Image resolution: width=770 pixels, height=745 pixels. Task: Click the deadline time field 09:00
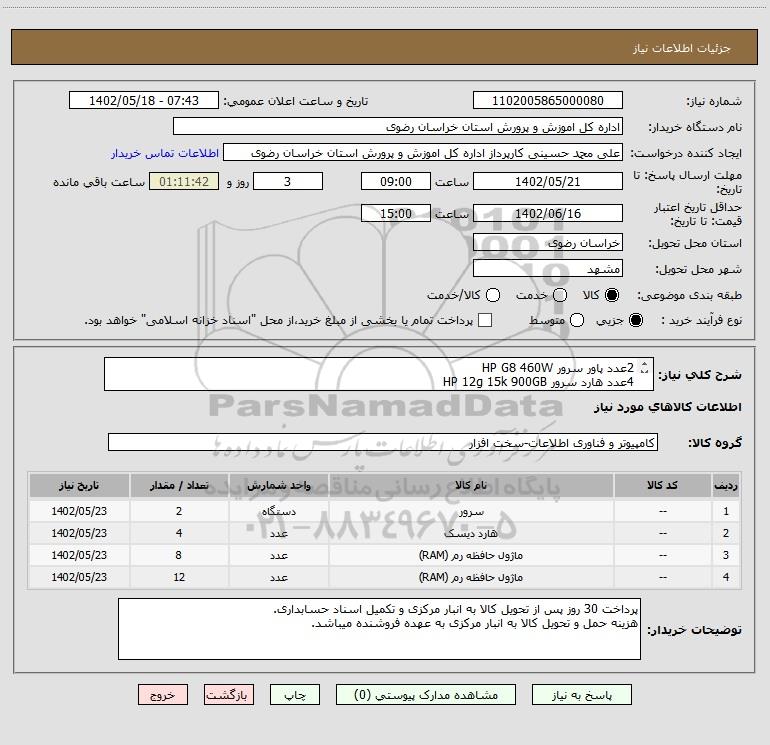[x=396, y=181]
